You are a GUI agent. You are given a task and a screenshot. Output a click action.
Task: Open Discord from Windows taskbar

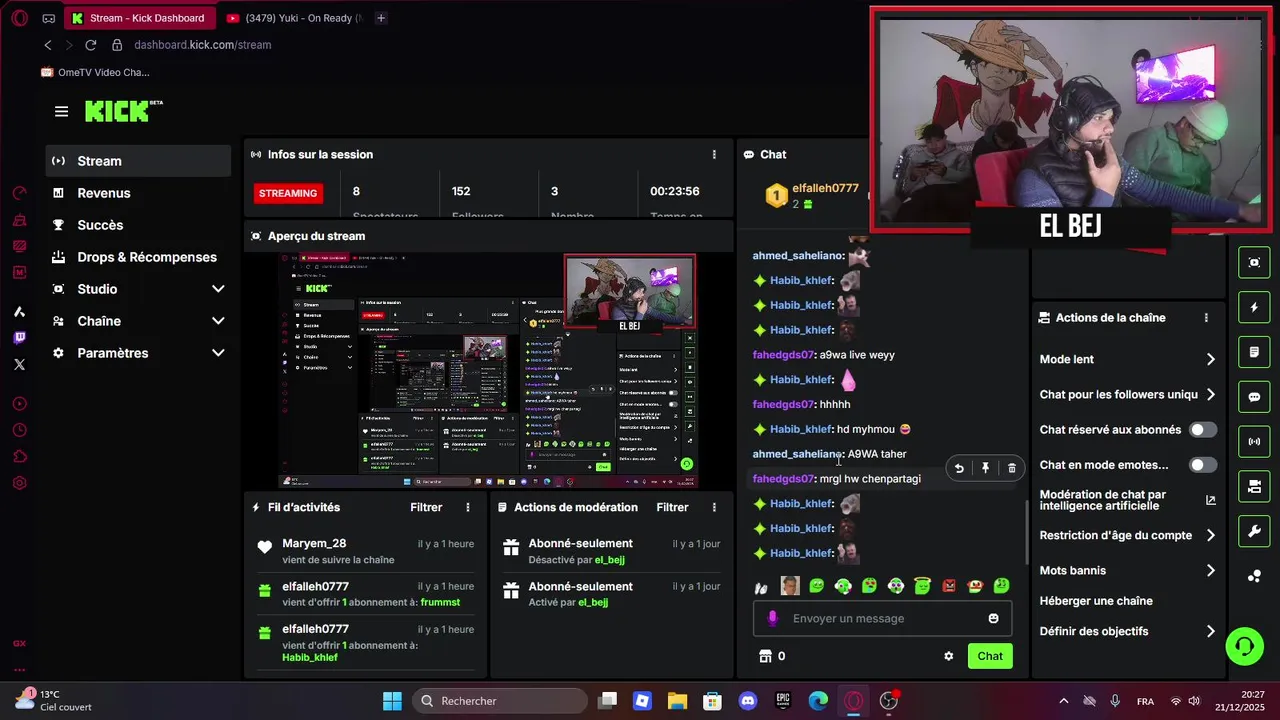point(747,701)
